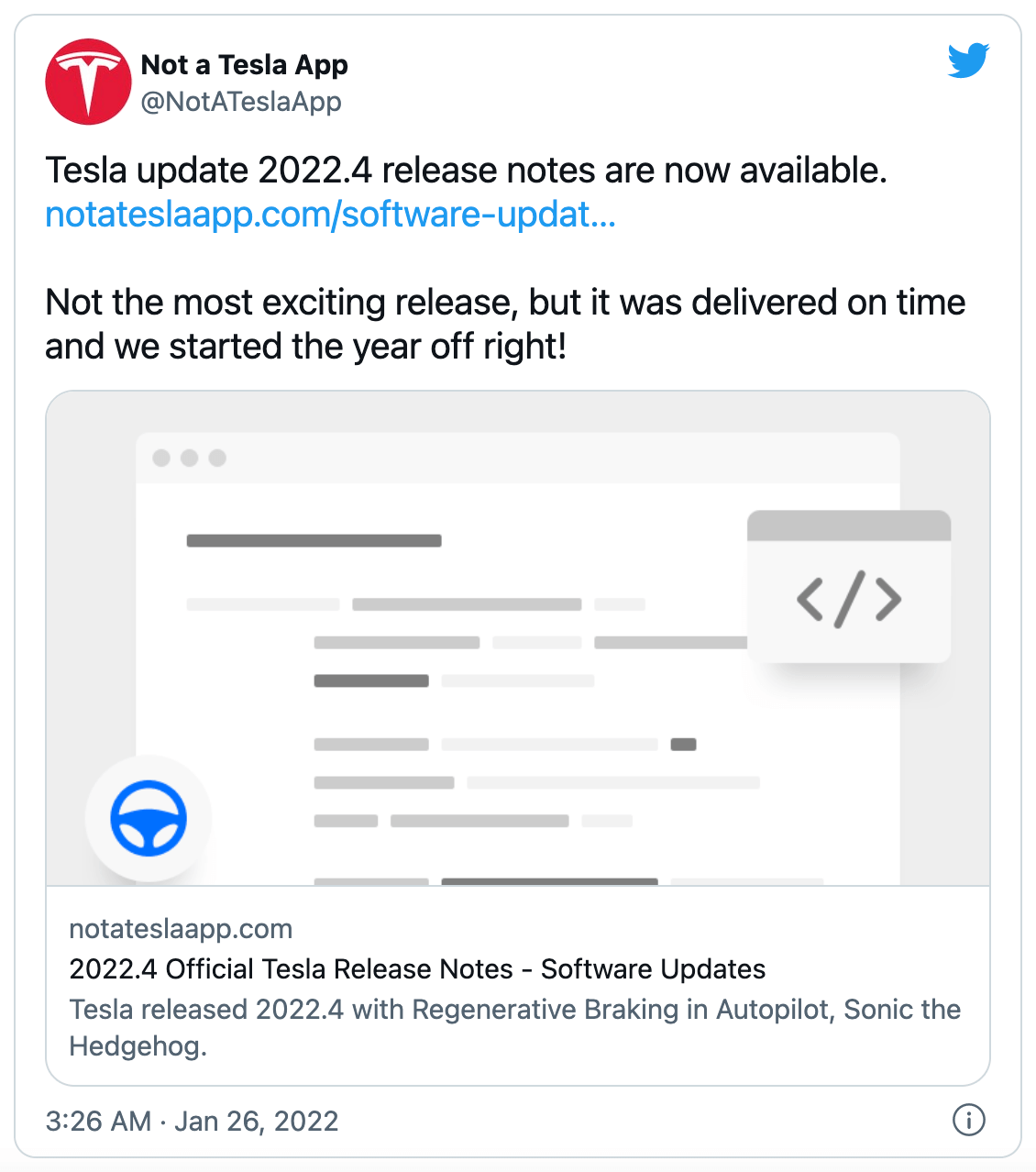Click the red Tesla logo avatar
The image size is (1036, 1172).
pos(89,82)
